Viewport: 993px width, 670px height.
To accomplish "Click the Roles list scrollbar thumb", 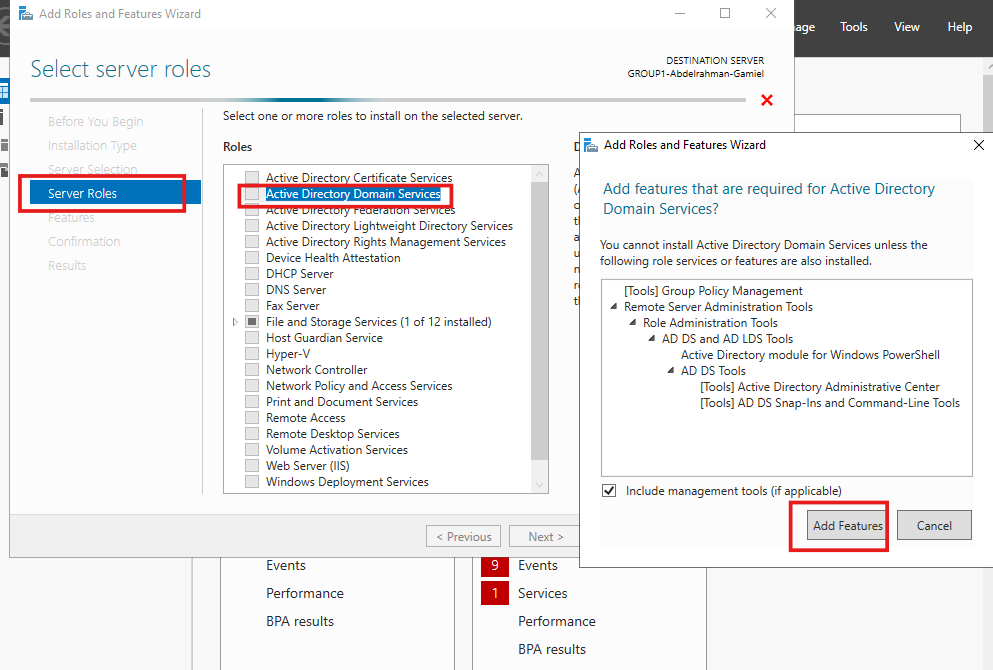I will 539,320.
